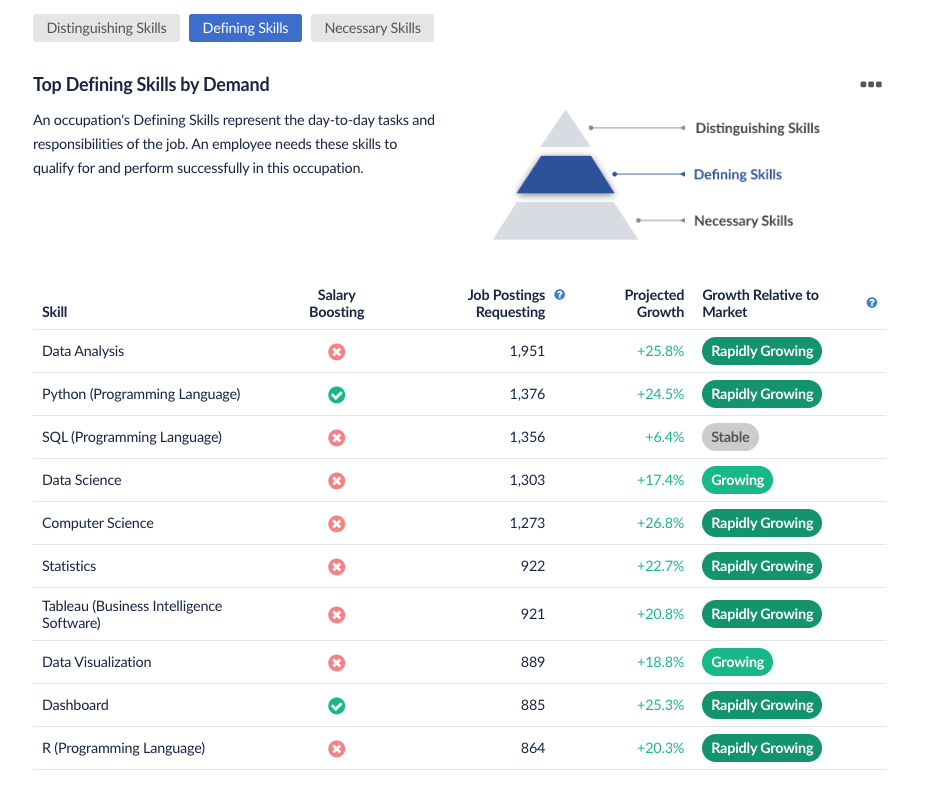
Task: Click Rapidly Growing badge in Statistics row
Action: coord(762,566)
